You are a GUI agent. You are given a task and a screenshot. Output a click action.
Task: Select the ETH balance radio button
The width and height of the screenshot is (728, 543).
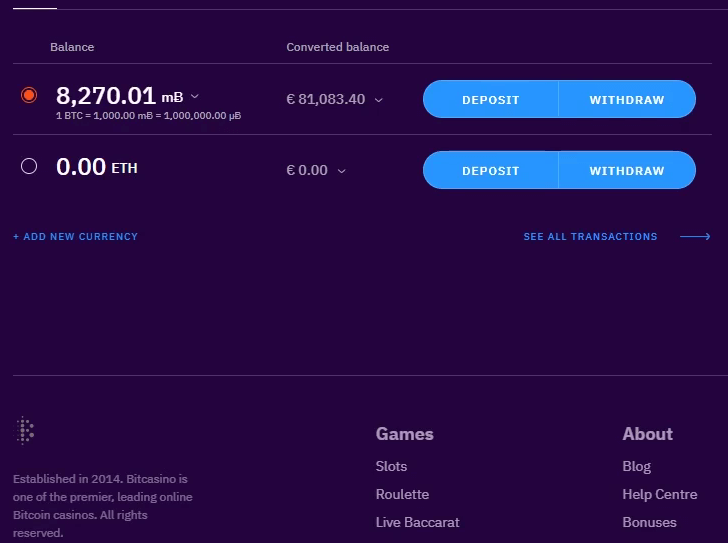tap(29, 166)
